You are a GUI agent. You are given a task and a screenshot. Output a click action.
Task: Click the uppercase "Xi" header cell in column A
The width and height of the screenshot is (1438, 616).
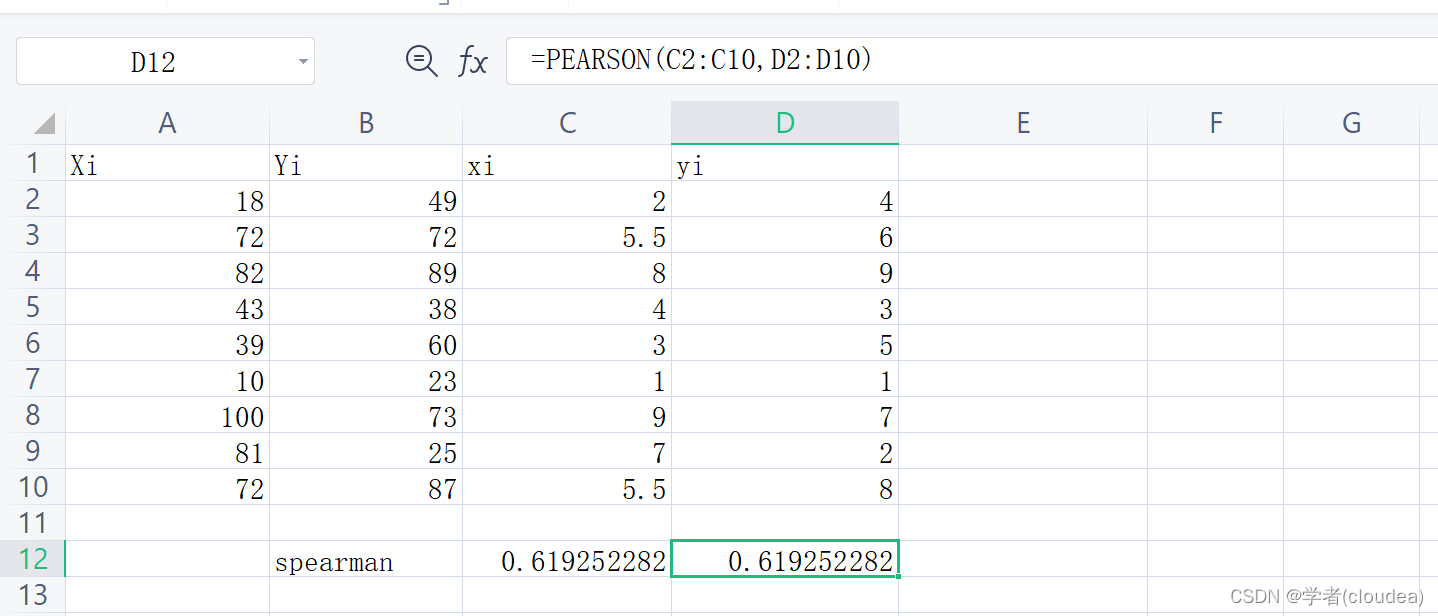point(167,163)
